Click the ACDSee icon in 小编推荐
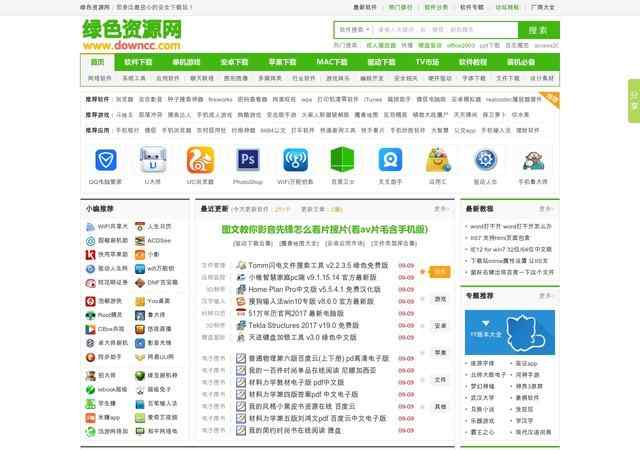Screen dimensions: 640x450 tap(140, 241)
